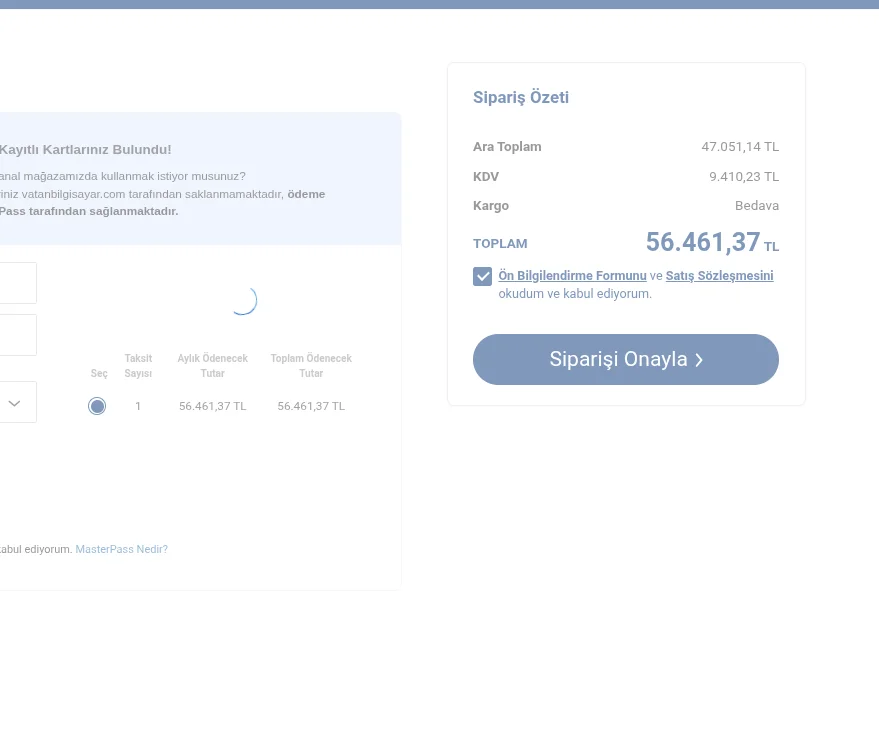
Task: Expand the dropdown chevron beside installment table
Action: tap(15, 403)
